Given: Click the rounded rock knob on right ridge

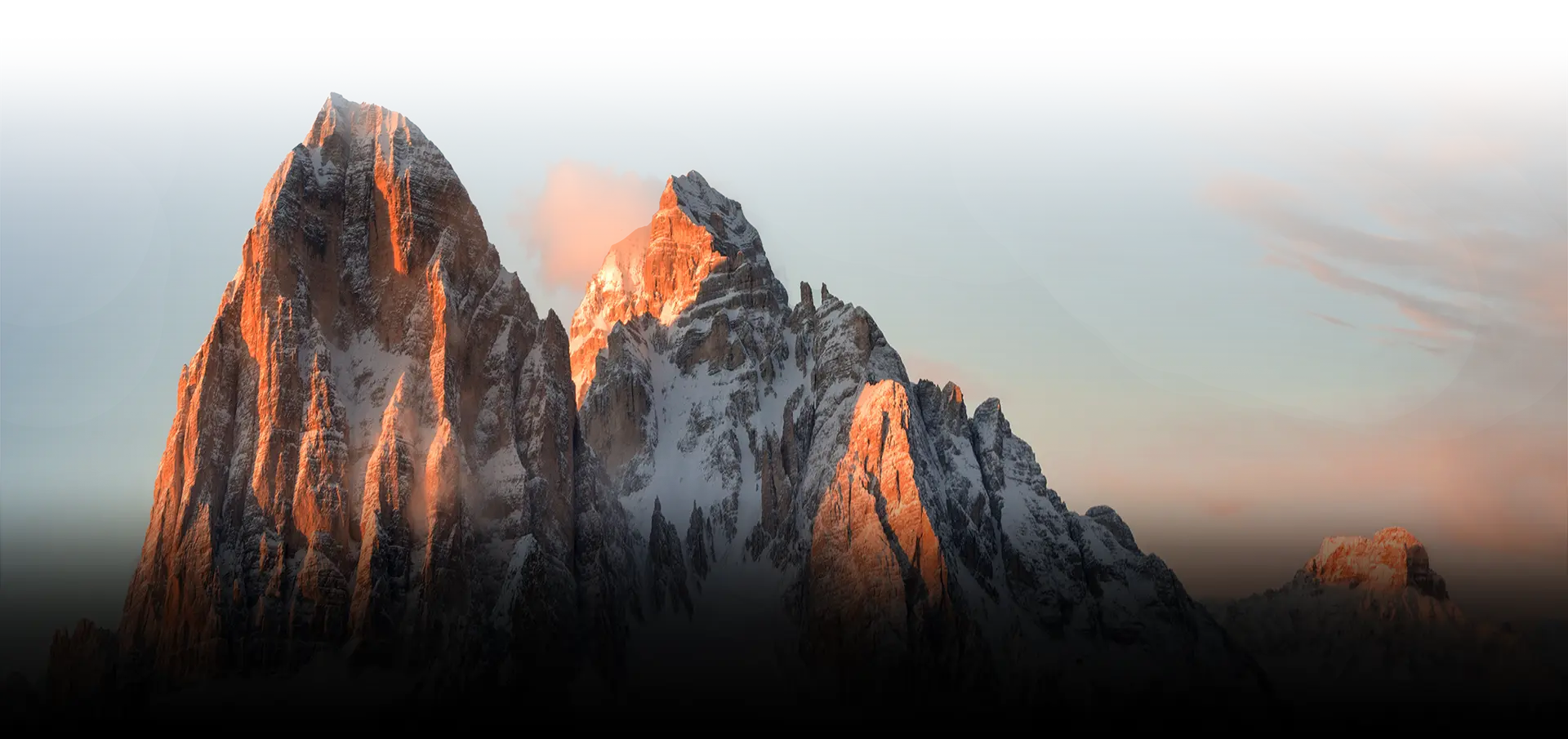Looking at the screenshot, I should click(x=1109, y=519).
